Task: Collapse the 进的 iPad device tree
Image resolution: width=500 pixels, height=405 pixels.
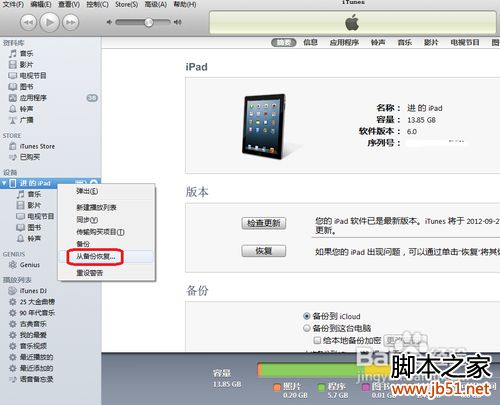Action: pyautogui.click(x=4, y=183)
